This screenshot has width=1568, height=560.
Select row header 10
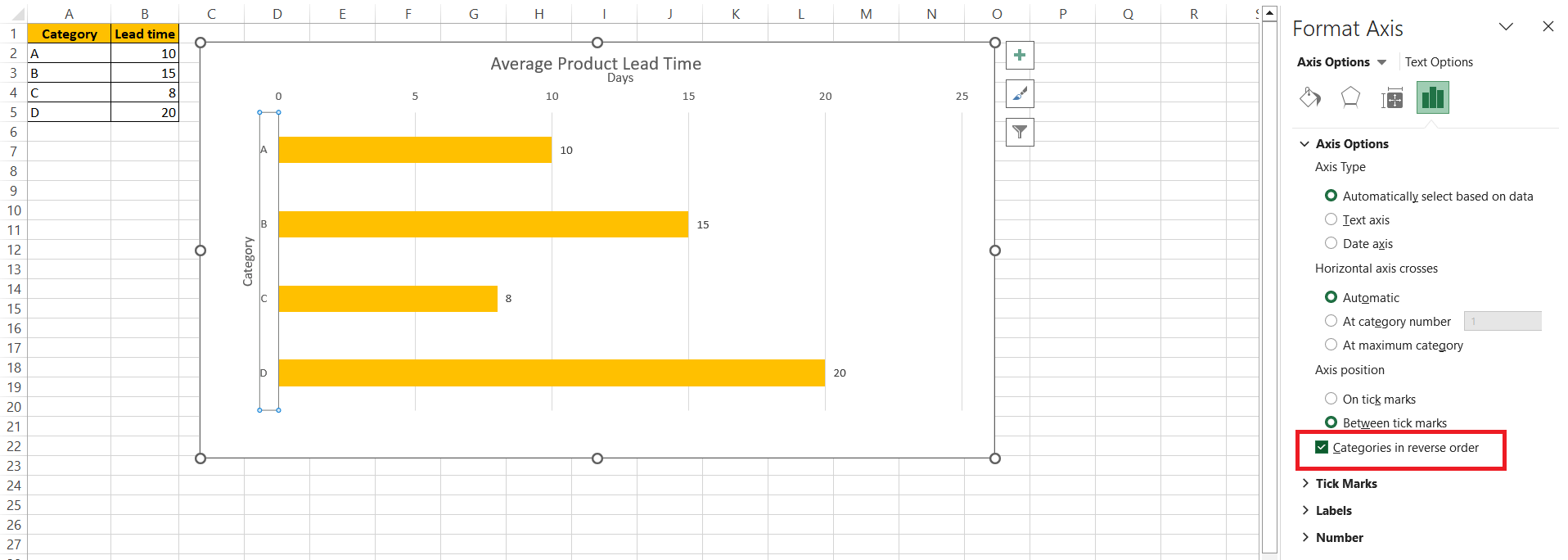[14, 210]
